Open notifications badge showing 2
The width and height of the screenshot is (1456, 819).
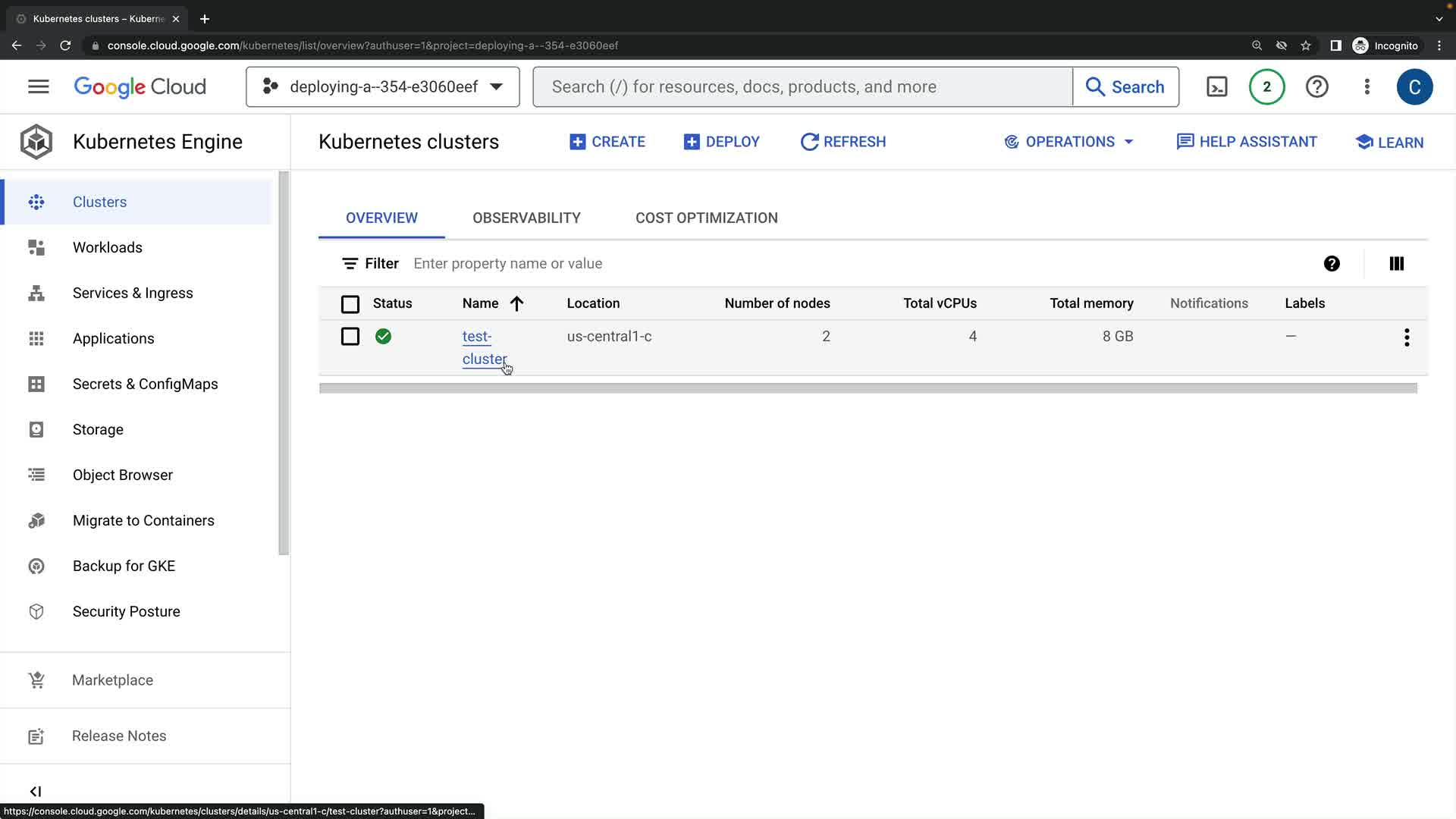pyautogui.click(x=1266, y=86)
